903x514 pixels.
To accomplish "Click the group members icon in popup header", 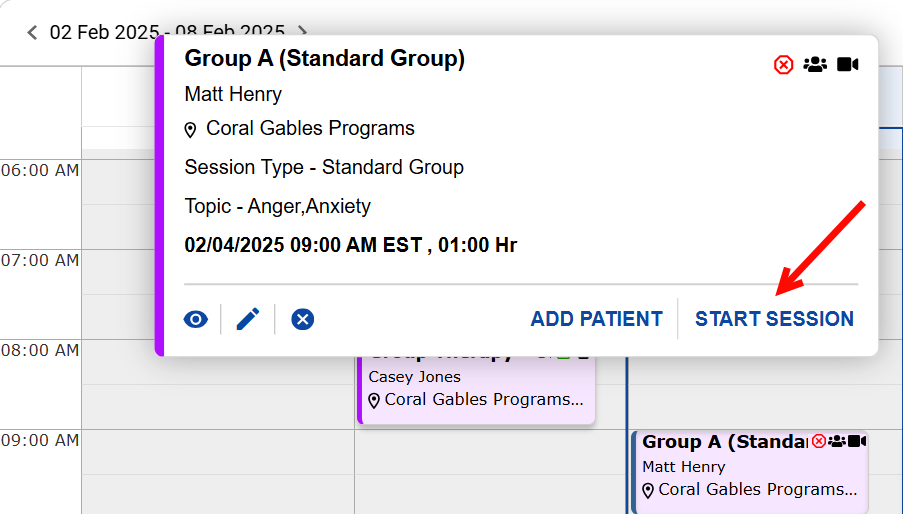I will [815, 65].
